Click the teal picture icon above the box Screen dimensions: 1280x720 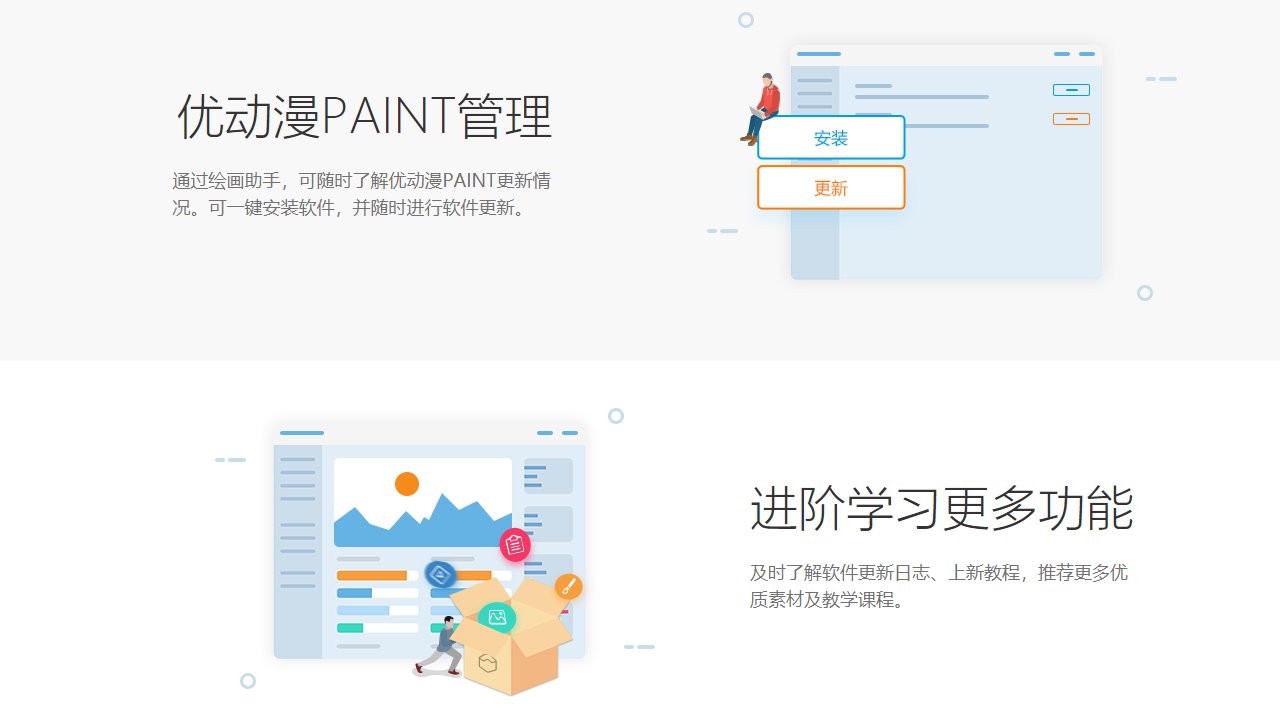(x=497, y=618)
